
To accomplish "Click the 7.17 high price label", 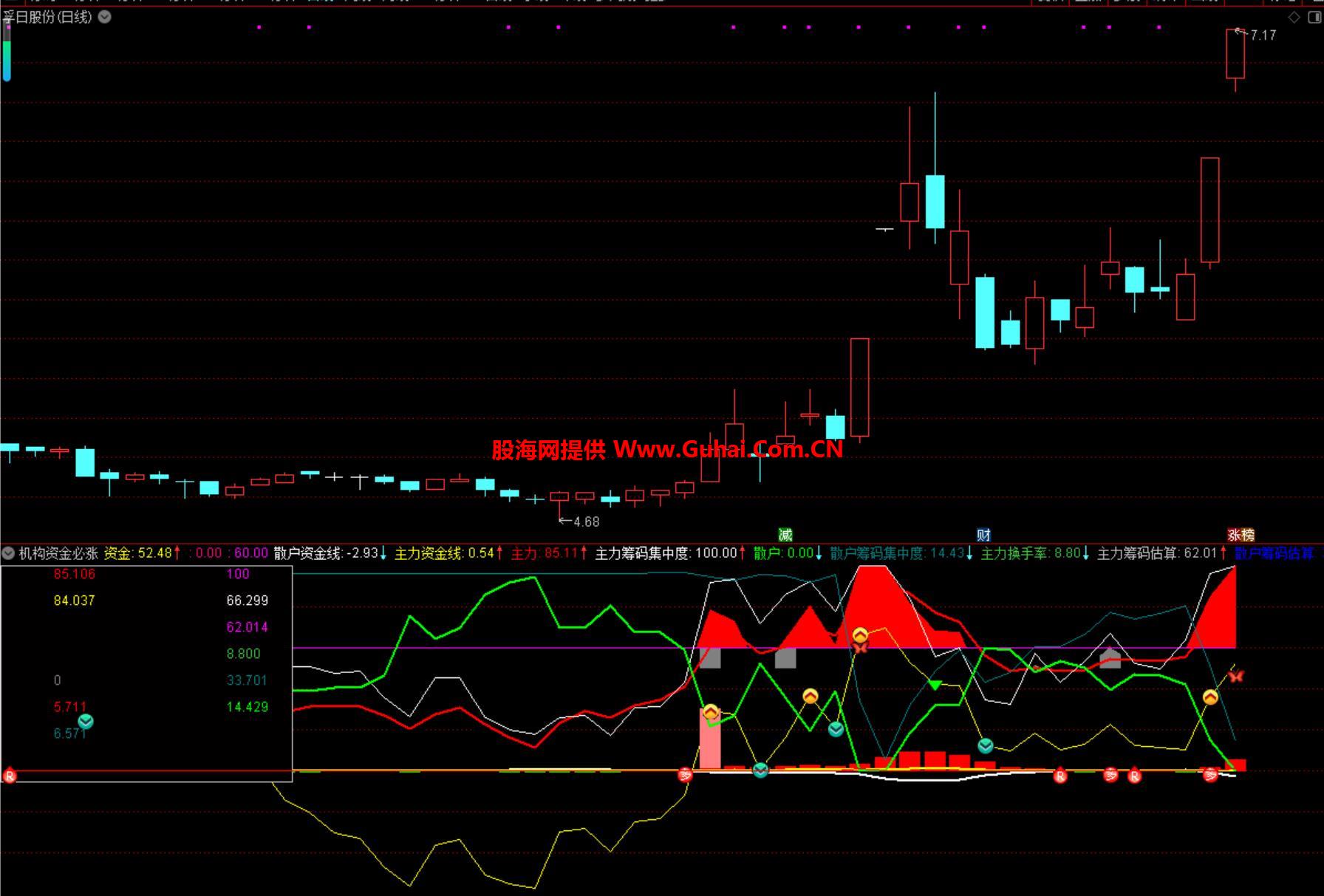I will click(x=1263, y=35).
